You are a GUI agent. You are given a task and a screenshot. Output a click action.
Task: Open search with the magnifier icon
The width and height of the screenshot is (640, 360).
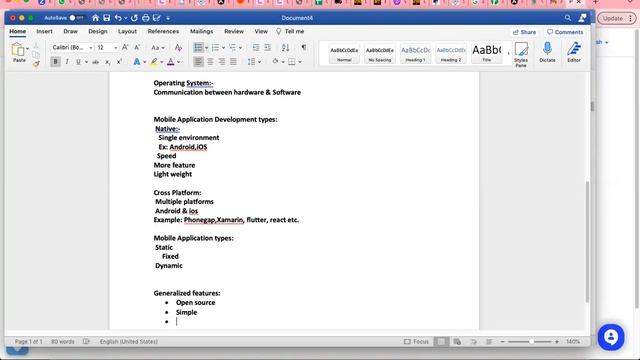pos(568,18)
